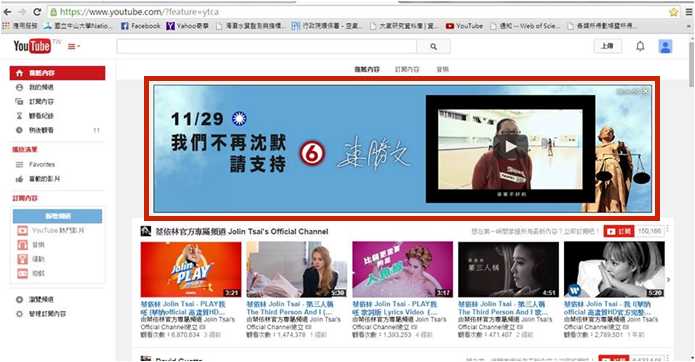Open the guide menu icon beside the logo

tap(74, 46)
